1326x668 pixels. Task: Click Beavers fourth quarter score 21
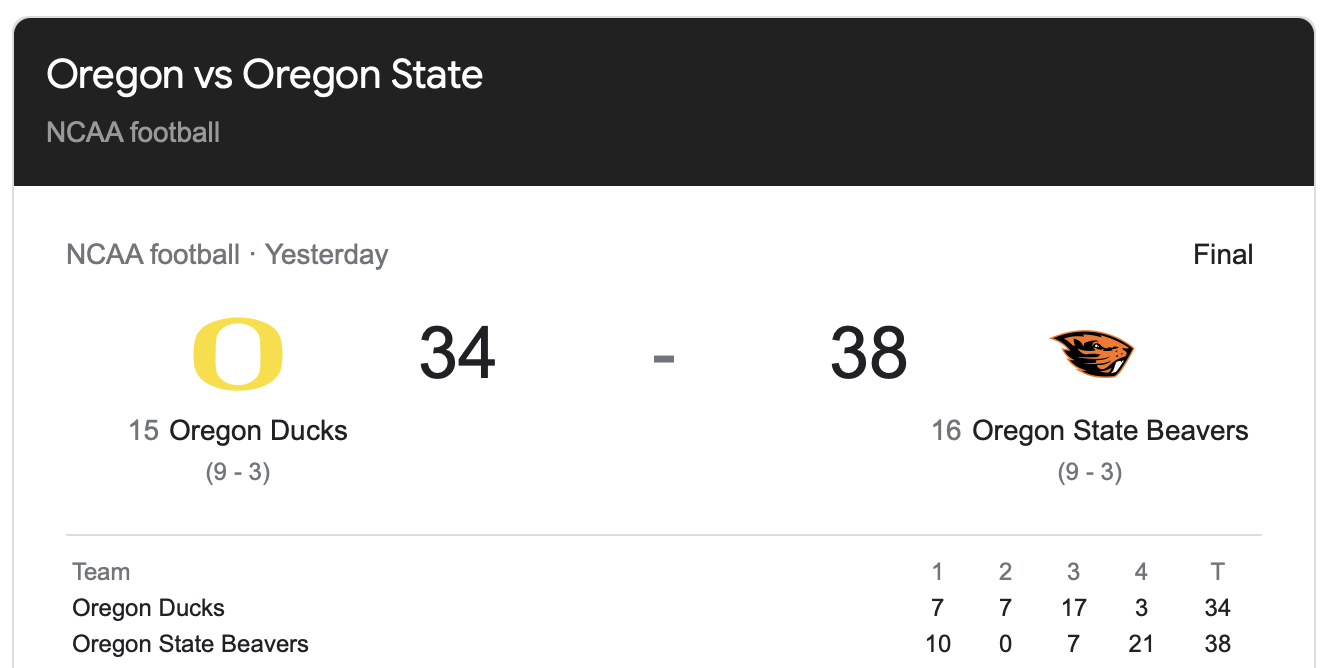point(1141,644)
